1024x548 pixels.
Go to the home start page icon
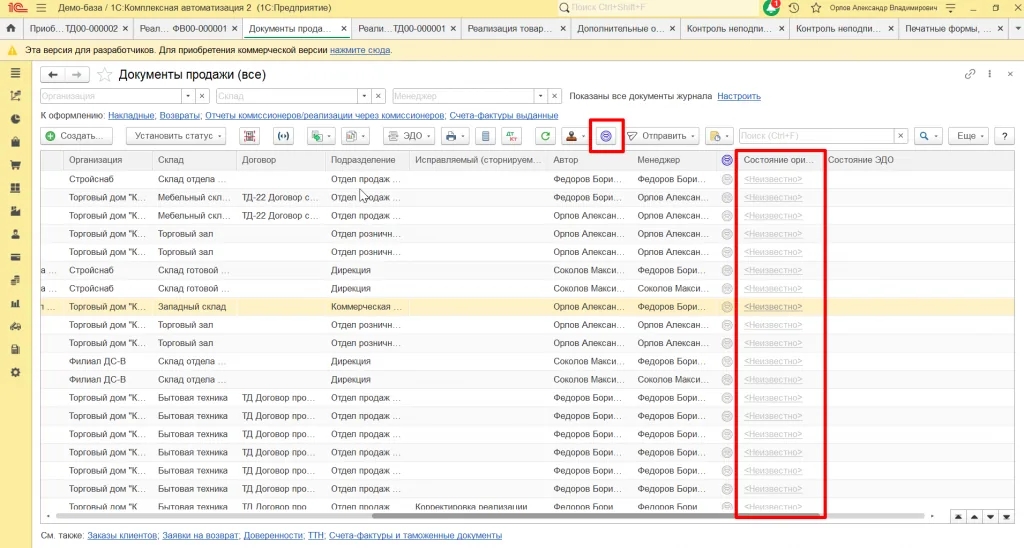pyautogui.click(x=10, y=28)
